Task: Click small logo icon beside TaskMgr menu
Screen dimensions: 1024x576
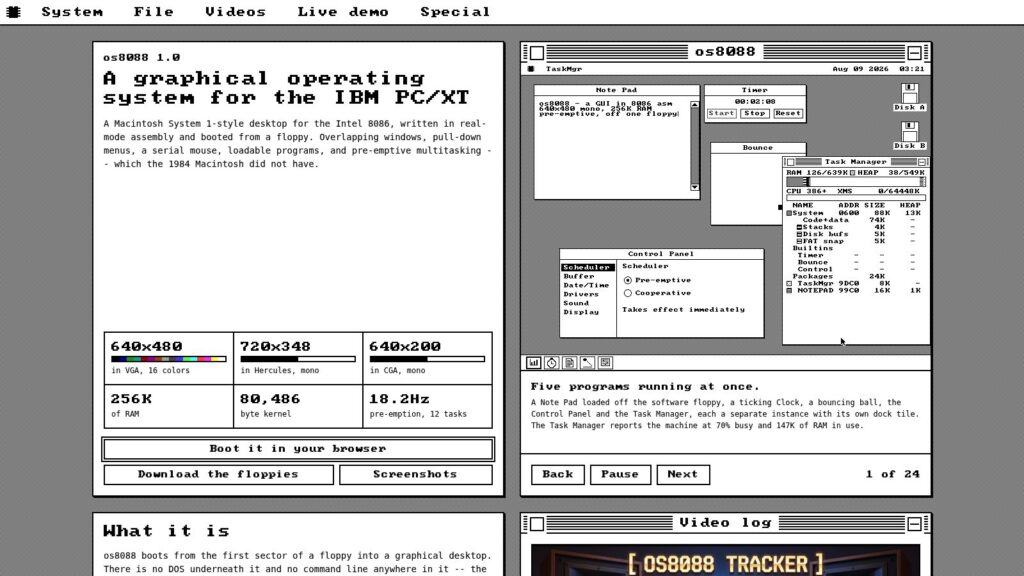Action: click(531, 69)
